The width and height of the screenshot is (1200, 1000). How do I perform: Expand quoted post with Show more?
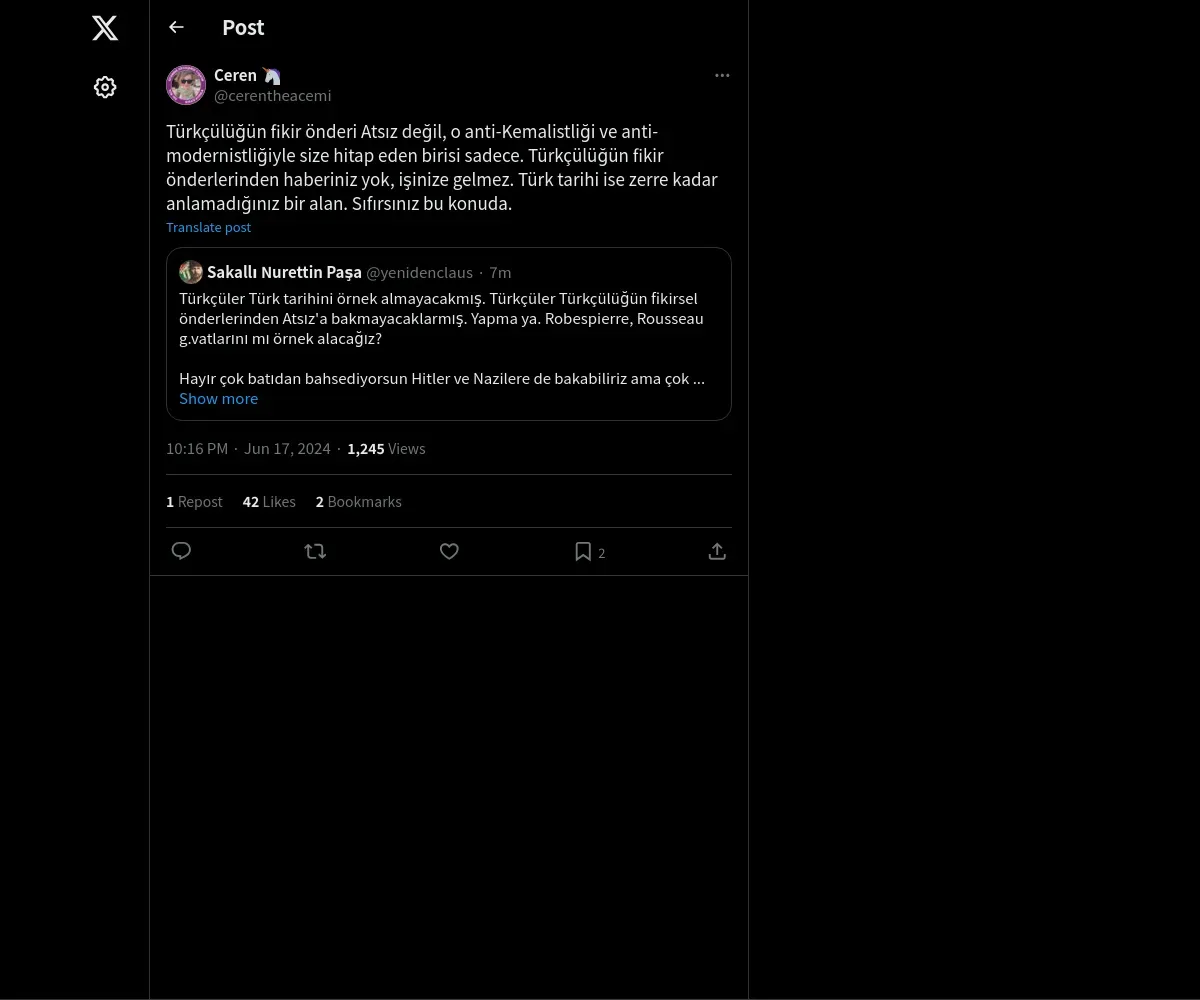coord(218,398)
